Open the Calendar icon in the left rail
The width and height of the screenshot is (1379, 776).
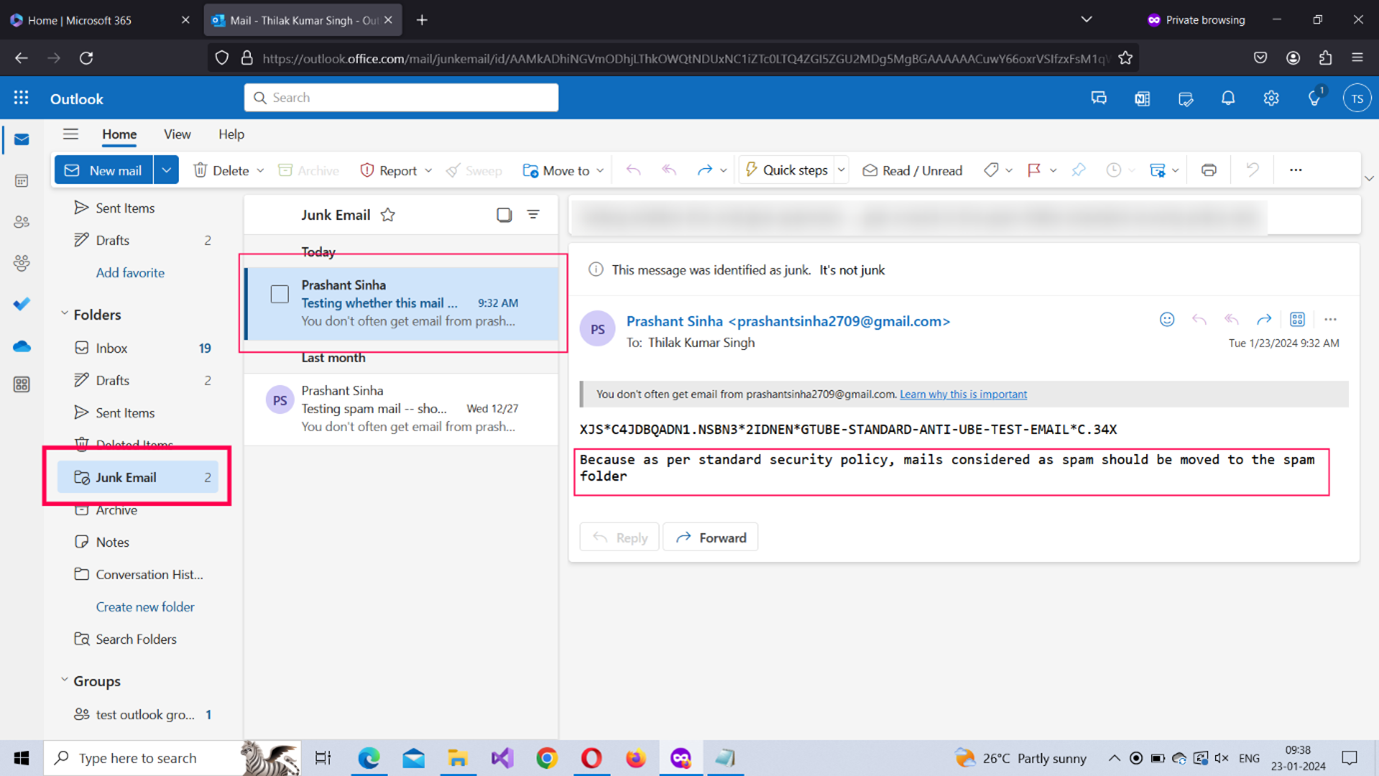coord(21,181)
